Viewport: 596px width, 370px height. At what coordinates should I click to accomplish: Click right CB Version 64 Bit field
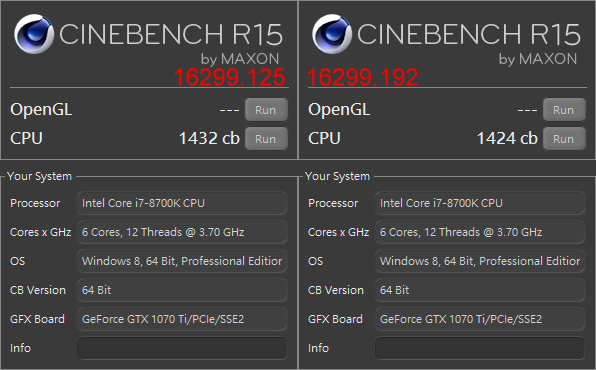point(480,290)
